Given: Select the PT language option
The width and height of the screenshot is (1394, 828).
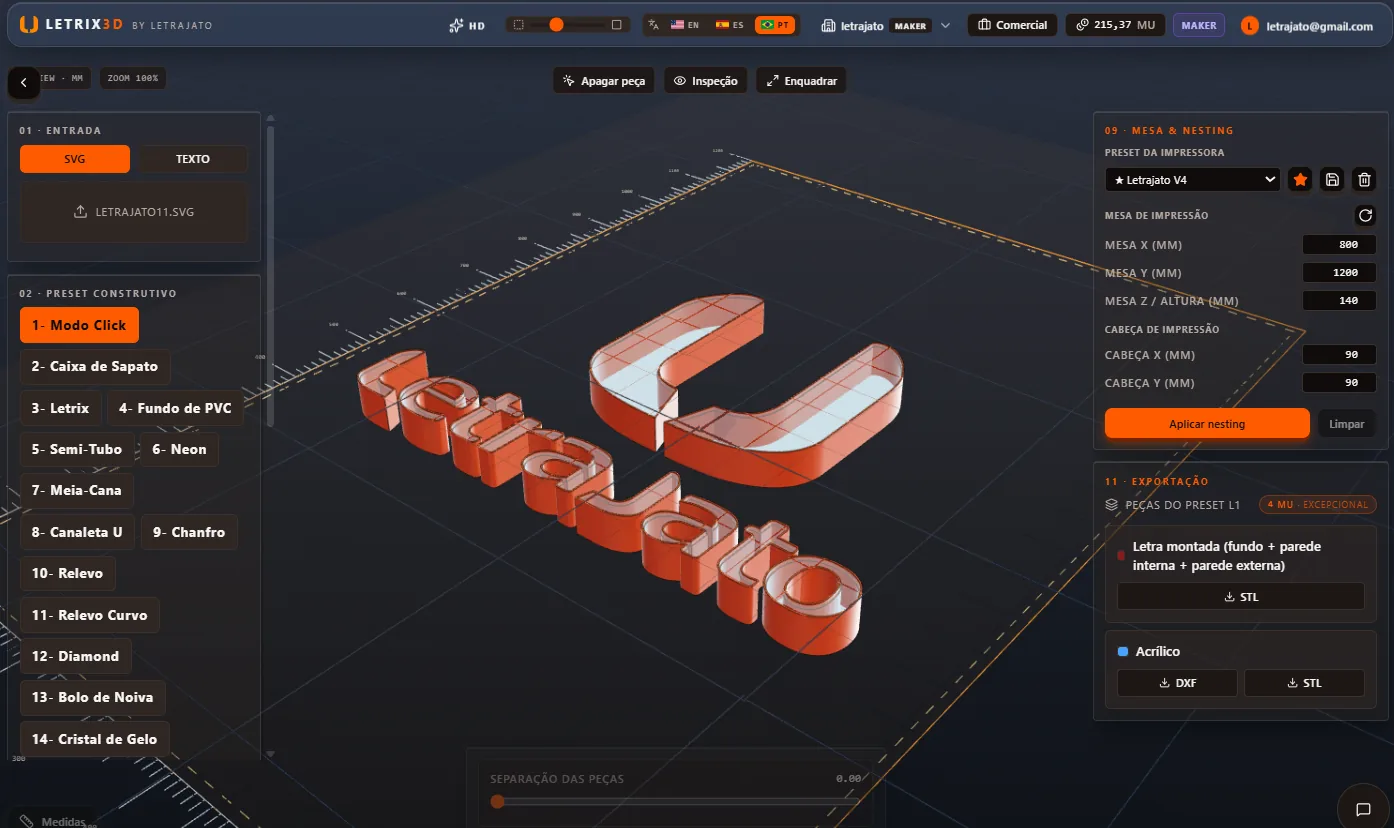Looking at the screenshot, I should (775, 25).
